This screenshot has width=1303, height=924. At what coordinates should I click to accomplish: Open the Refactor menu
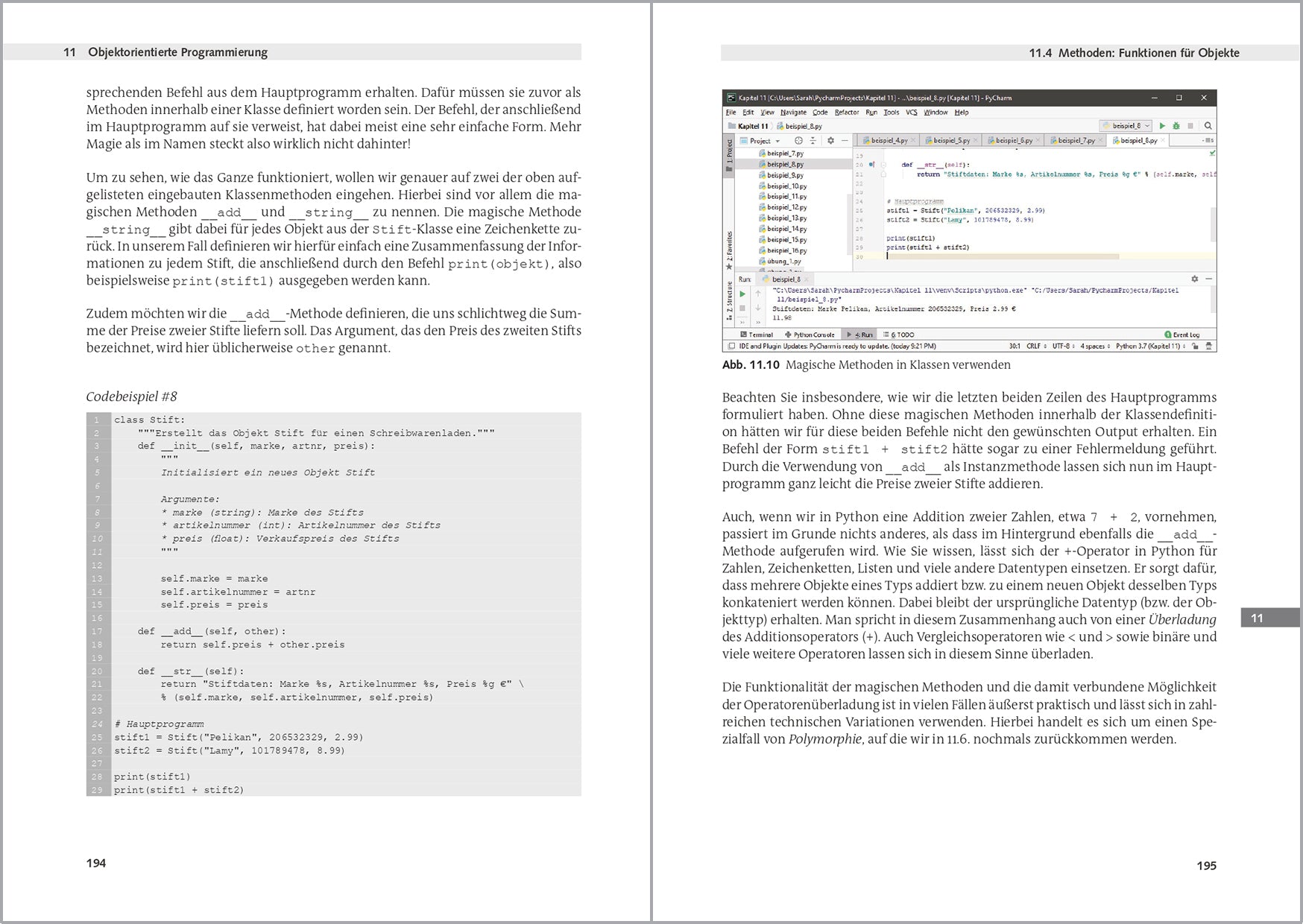pyautogui.click(x=846, y=113)
